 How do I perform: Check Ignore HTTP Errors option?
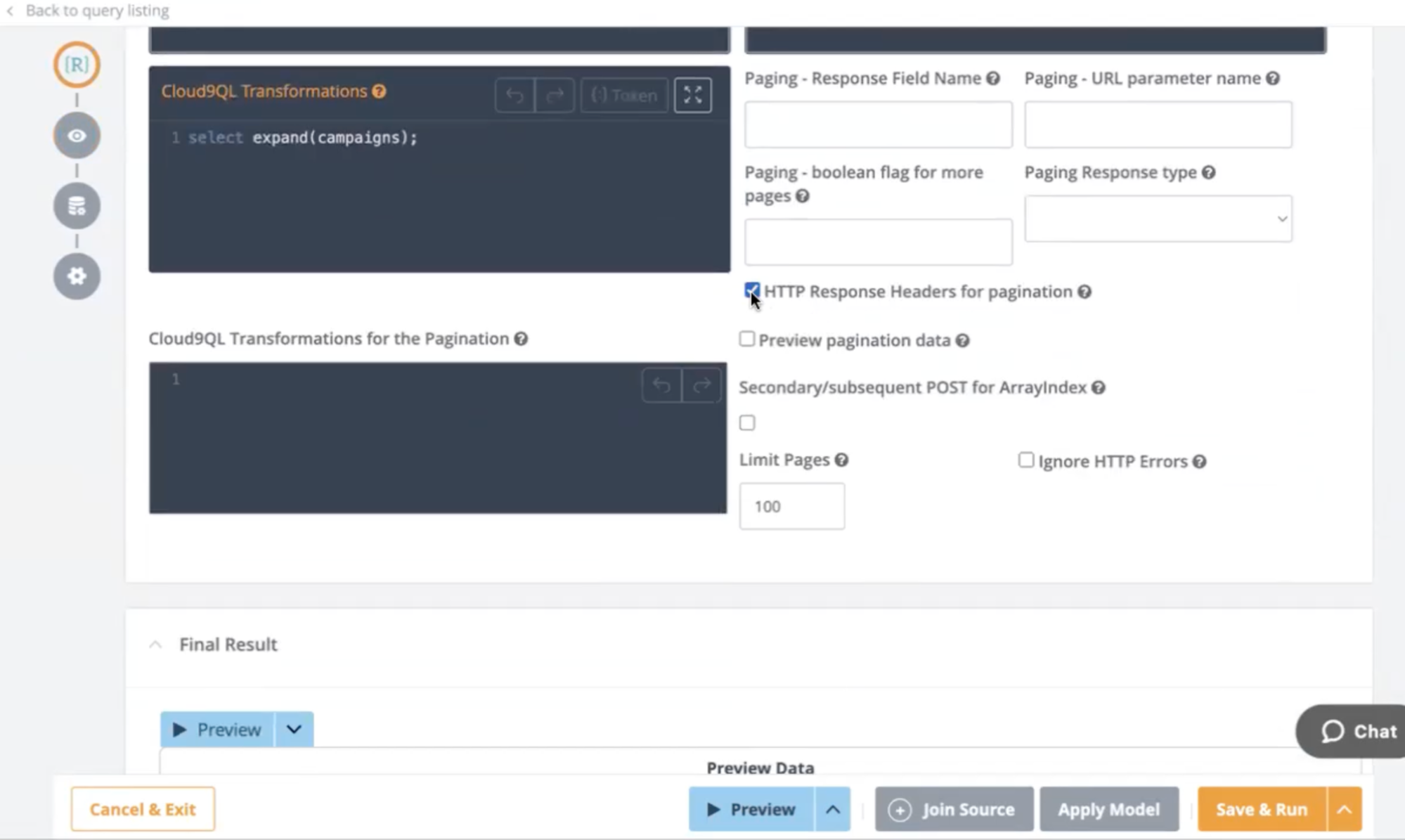tap(1025, 460)
